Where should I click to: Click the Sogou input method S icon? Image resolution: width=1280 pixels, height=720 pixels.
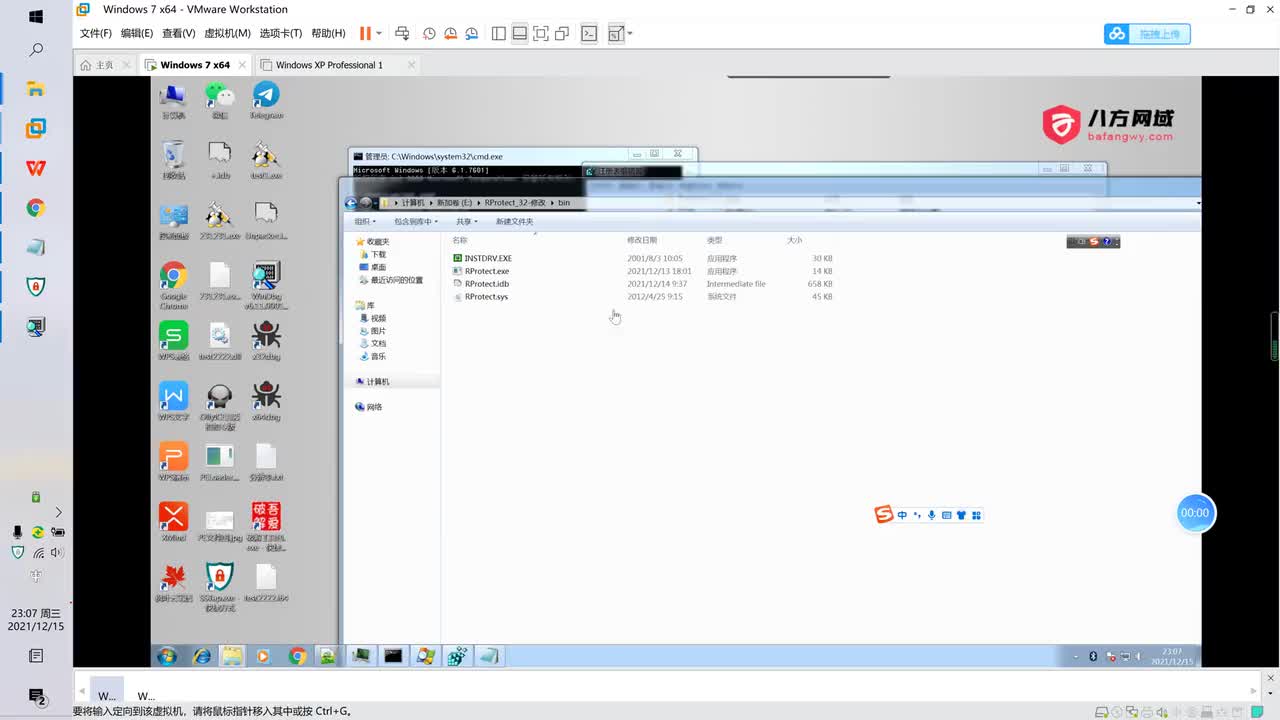tap(884, 515)
